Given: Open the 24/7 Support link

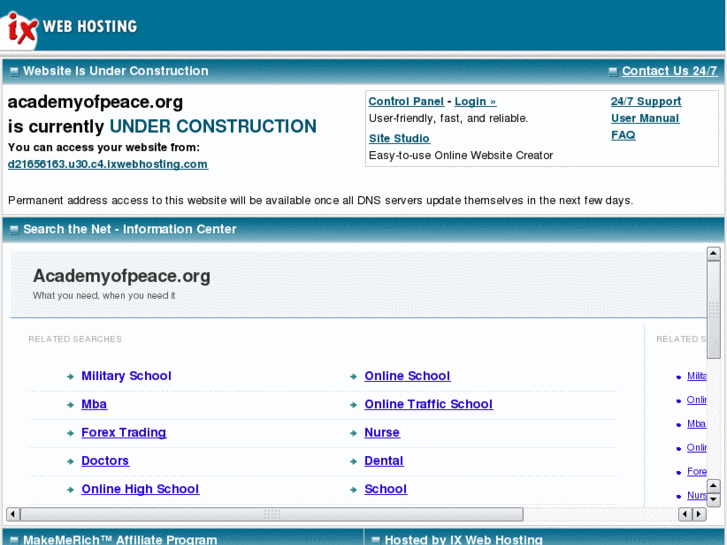Looking at the screenshot, I should click(646, 101).
